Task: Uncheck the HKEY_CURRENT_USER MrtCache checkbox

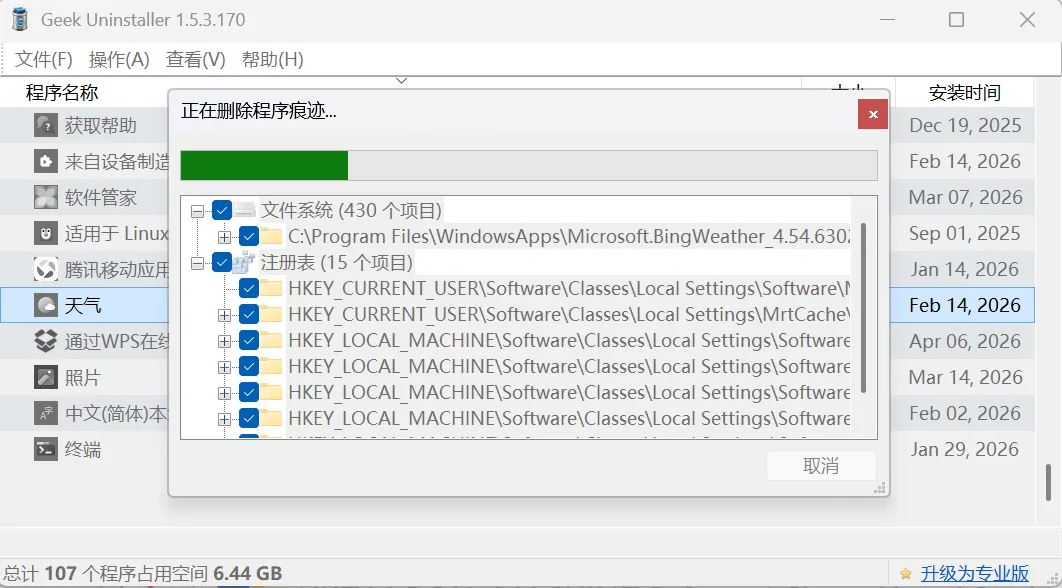Action: [249, 314]
